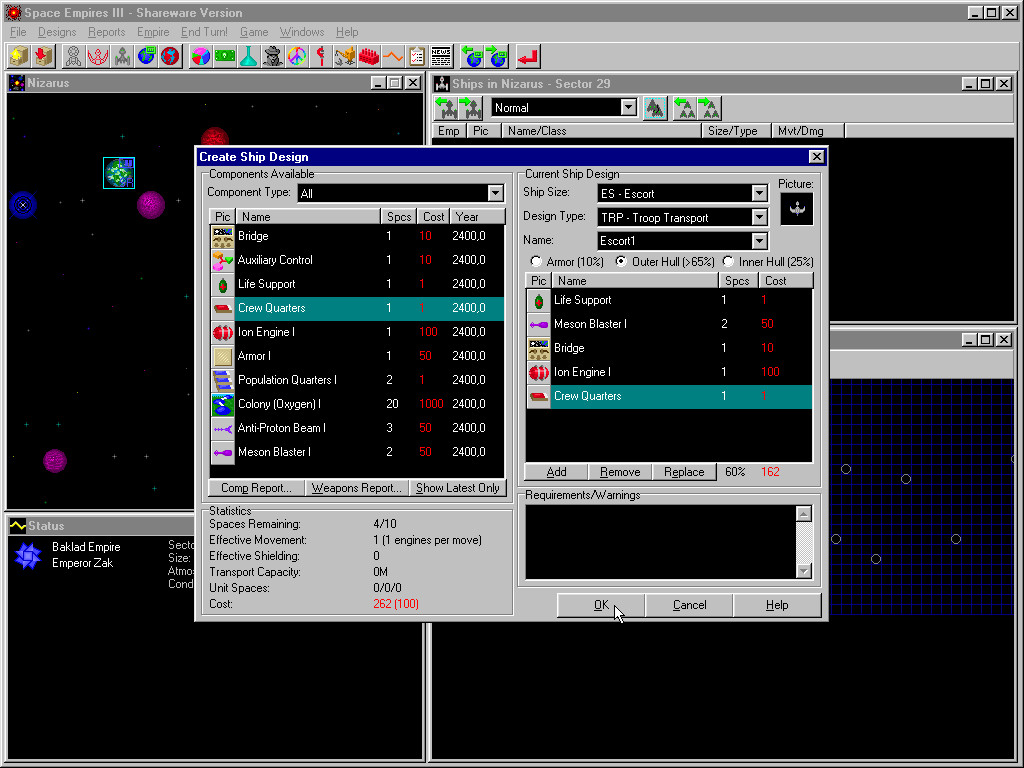
Task: Click the Replace component button
Action: point(684,472)
